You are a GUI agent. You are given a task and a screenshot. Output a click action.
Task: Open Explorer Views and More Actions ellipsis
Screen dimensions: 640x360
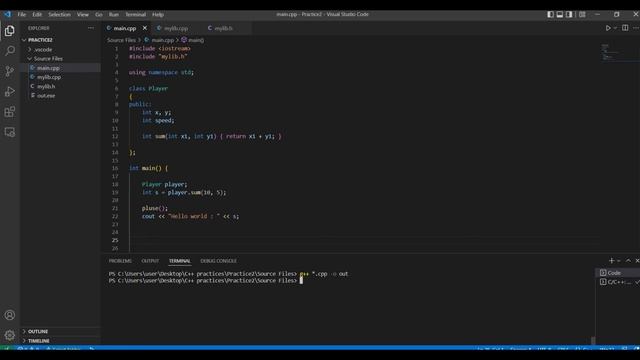click(91, 28)
